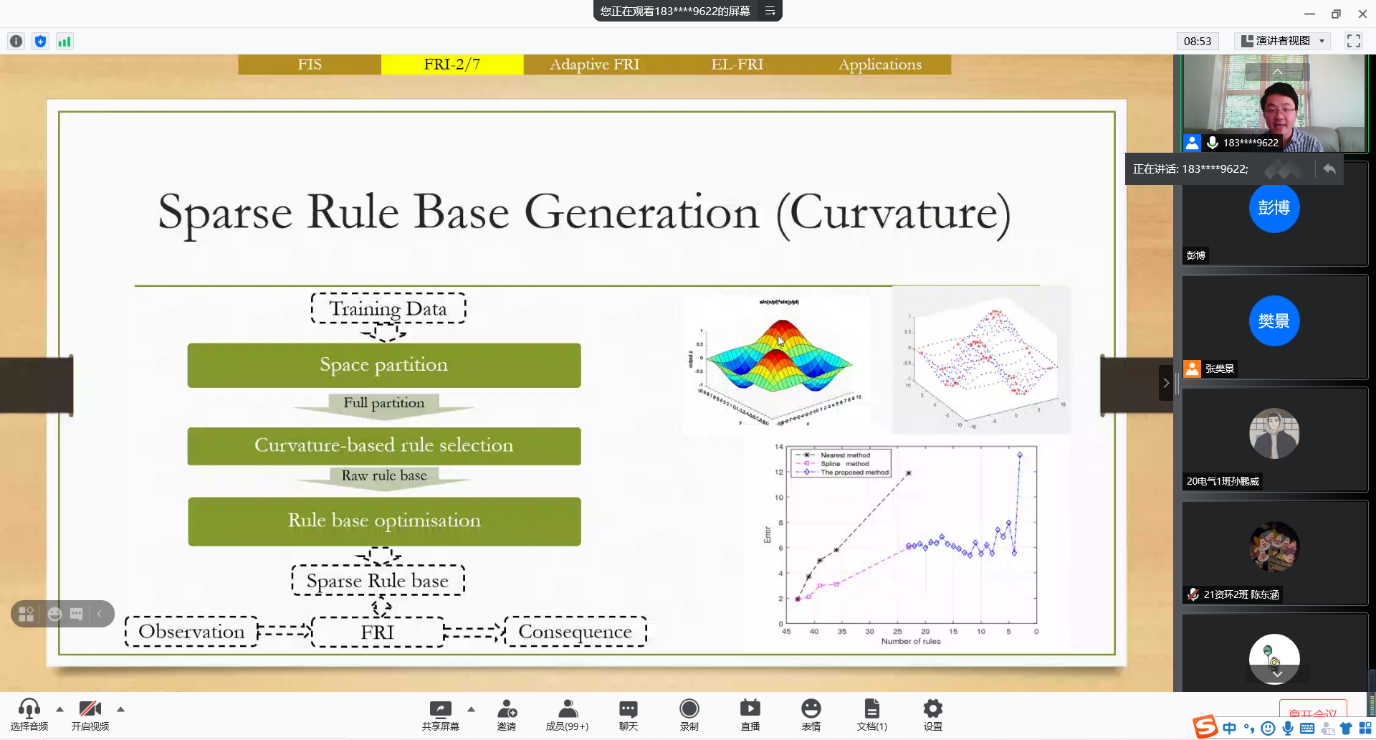Open the 文档(1) documents item

pyautogui.click(x=872, y=714)
